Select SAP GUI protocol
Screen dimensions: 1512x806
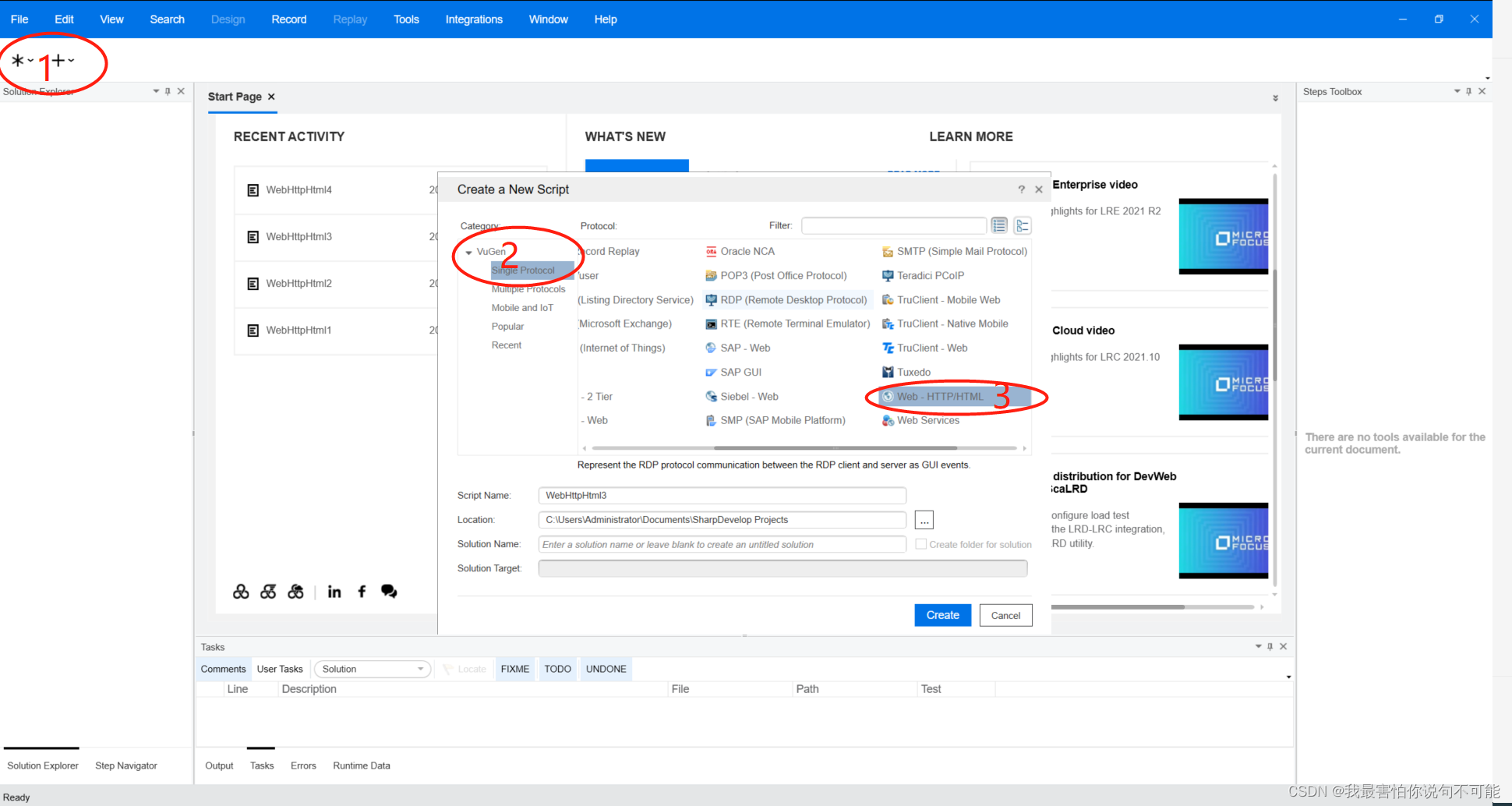click(x=733, y=372)
